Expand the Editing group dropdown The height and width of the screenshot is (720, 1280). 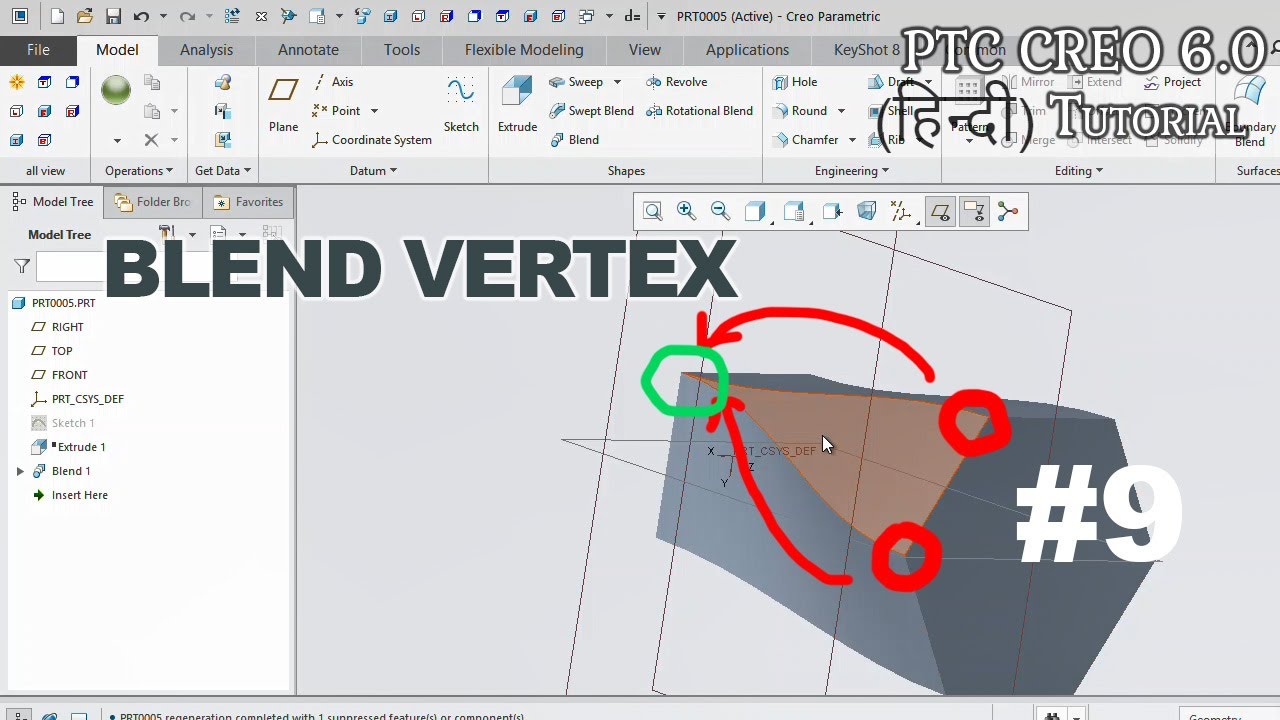click(x=1079, y=171)
